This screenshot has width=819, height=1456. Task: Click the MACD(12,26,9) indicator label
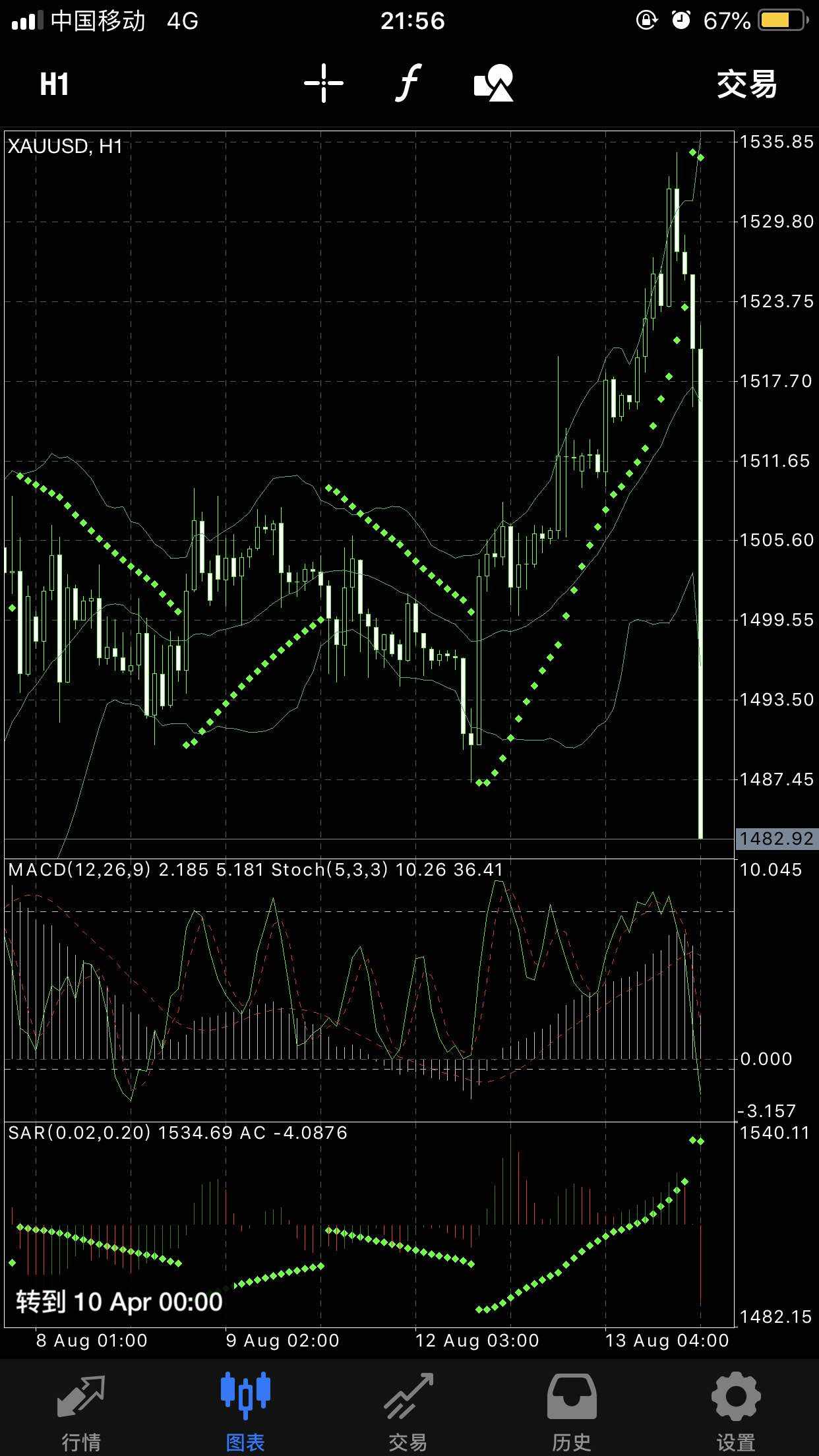81,870
